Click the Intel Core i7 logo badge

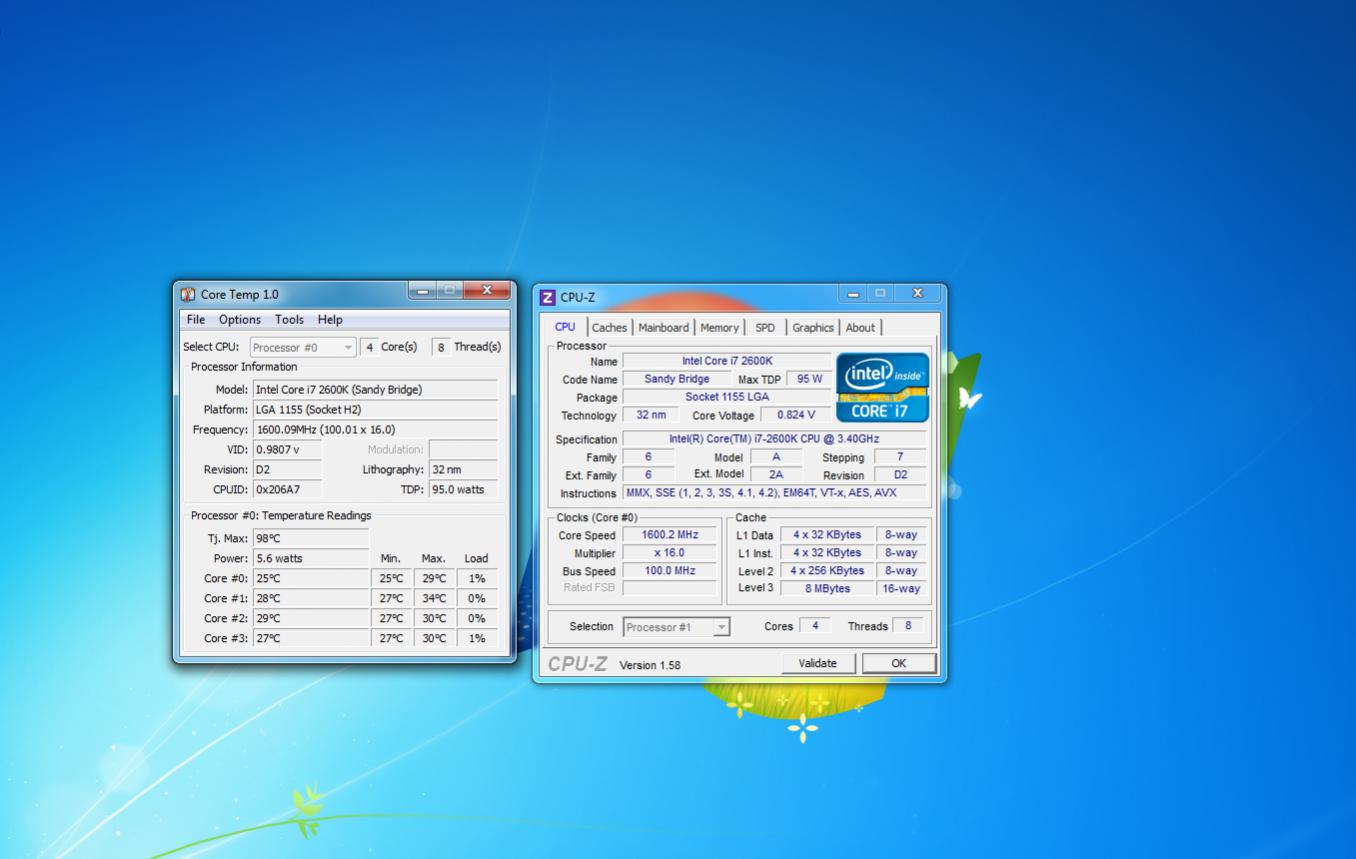882,387
